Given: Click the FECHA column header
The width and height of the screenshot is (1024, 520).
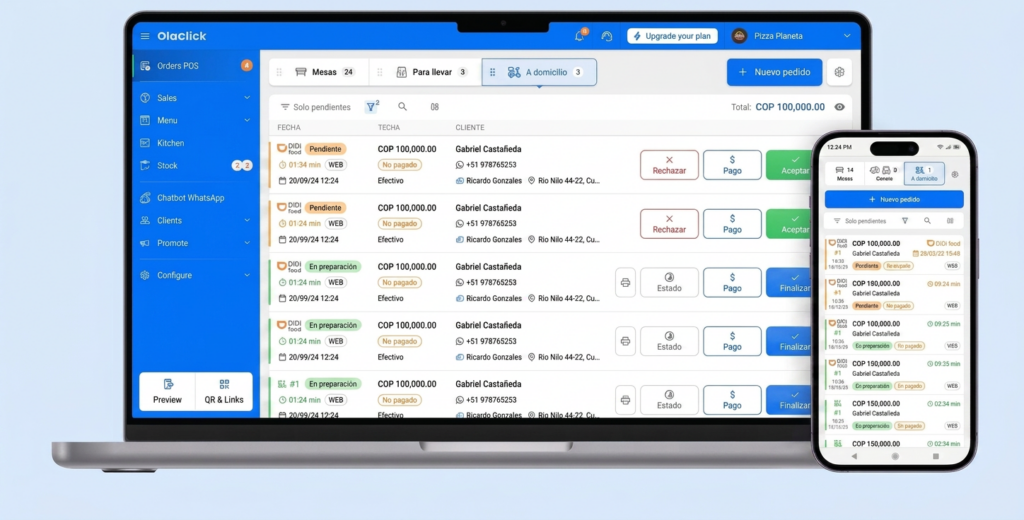Looking at the screenshot, I should (289, 127).
